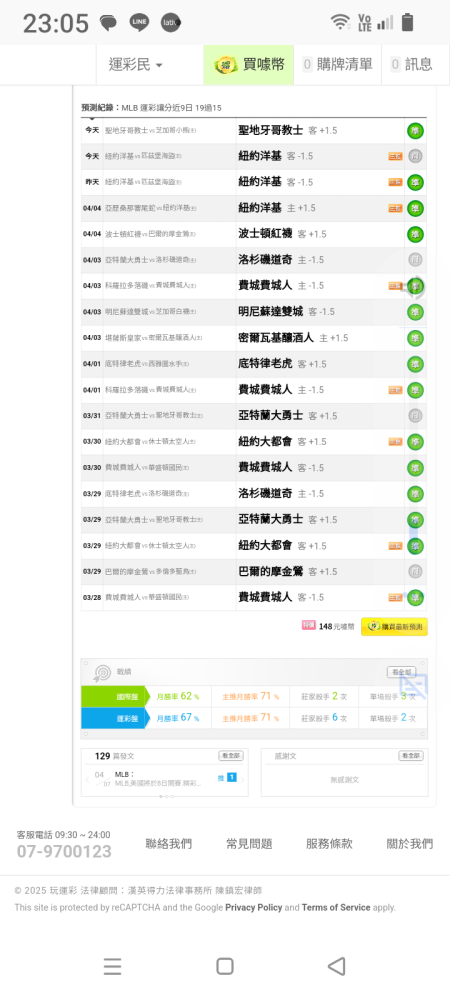450x1000 pixels.
Task: Click orange 主推 badge on 03/28 費城費城人 row
Action: tap(396, 598)
